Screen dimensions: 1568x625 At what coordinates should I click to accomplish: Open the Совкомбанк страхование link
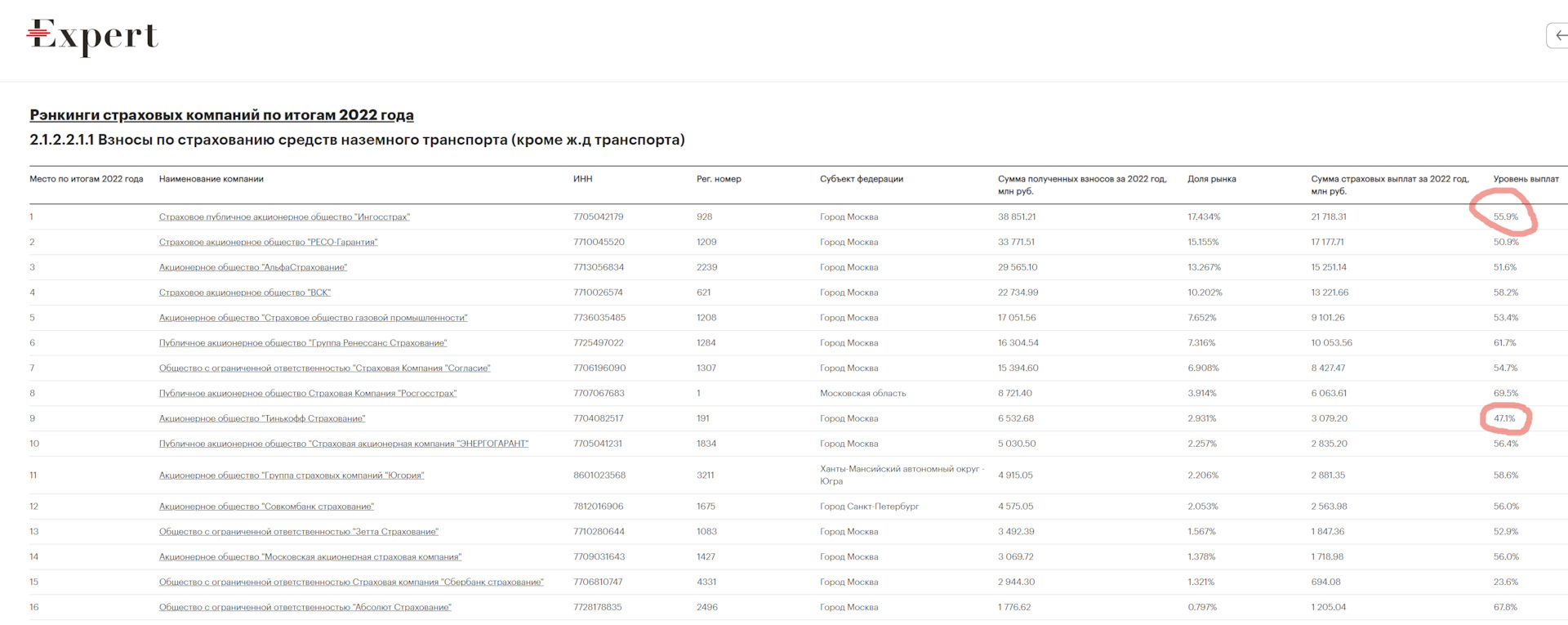tap(266, 507)
